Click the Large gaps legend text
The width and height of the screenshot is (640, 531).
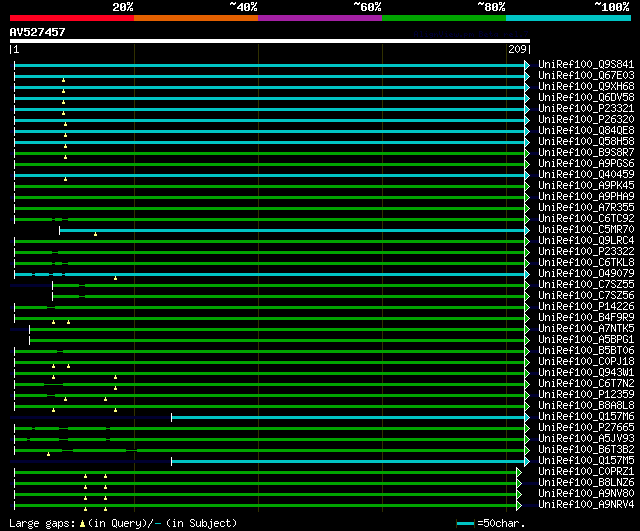coord(123,523)
